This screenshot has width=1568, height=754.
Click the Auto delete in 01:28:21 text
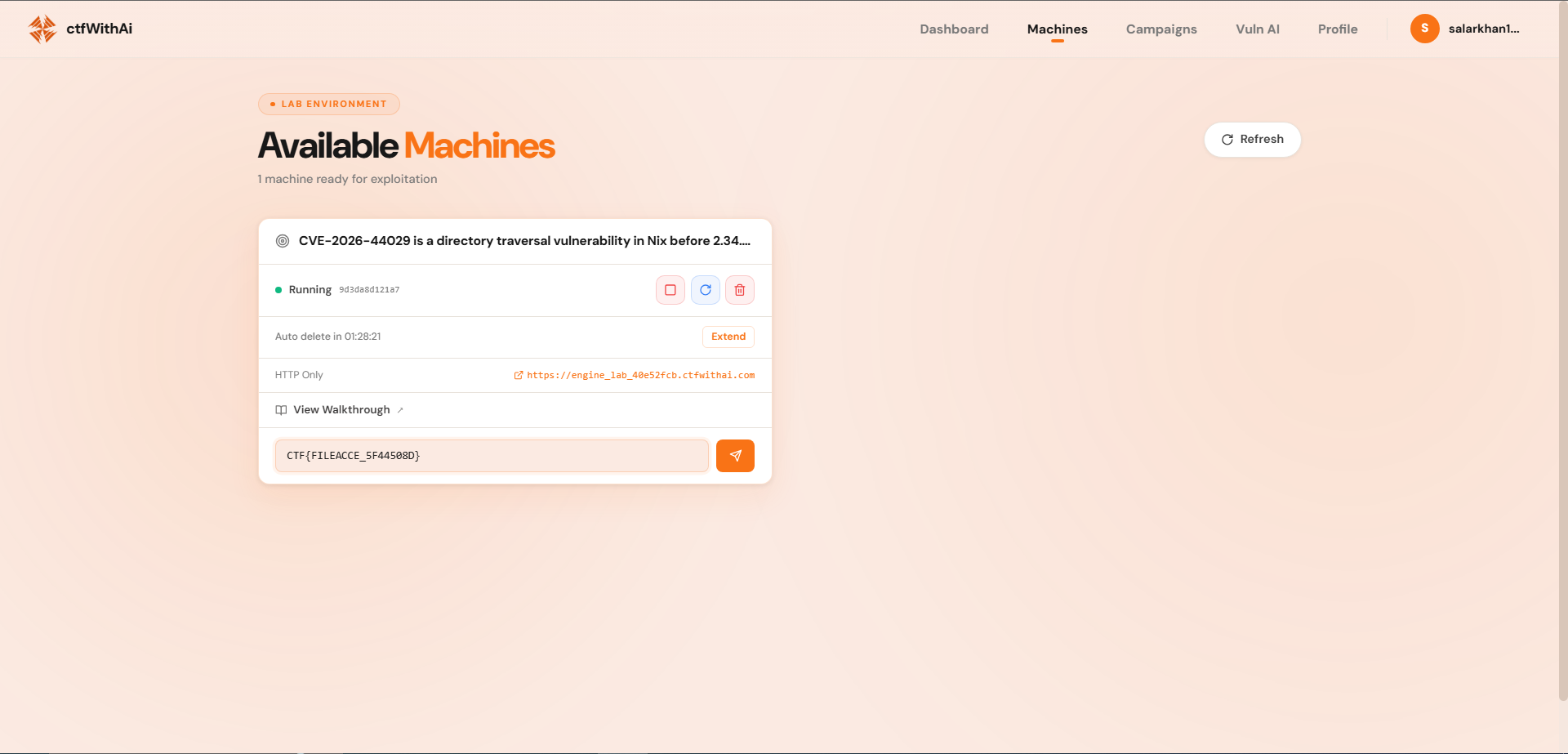click(327, 337)
